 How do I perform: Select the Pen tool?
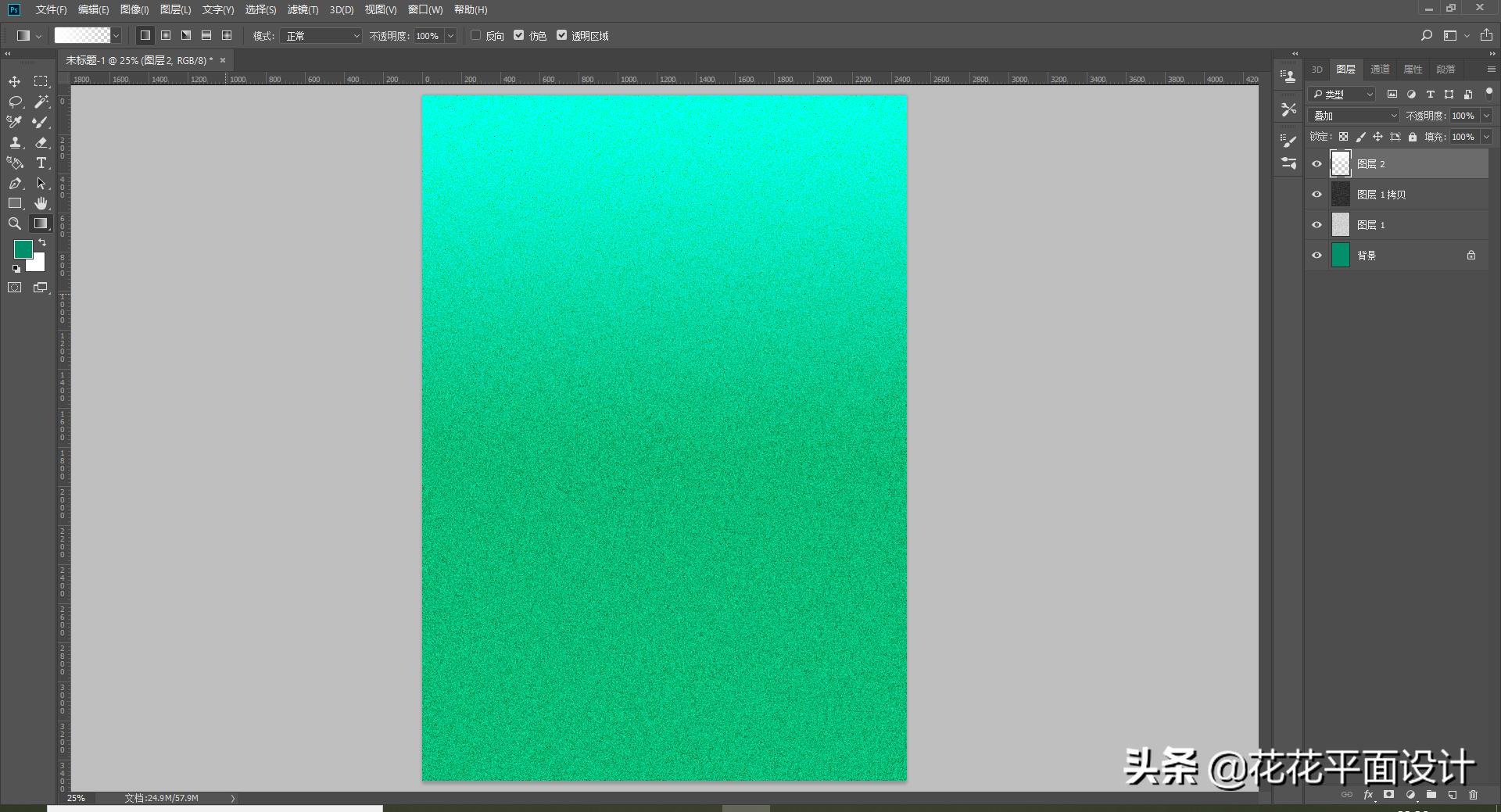pyautogui.click(x=15, y=184)
